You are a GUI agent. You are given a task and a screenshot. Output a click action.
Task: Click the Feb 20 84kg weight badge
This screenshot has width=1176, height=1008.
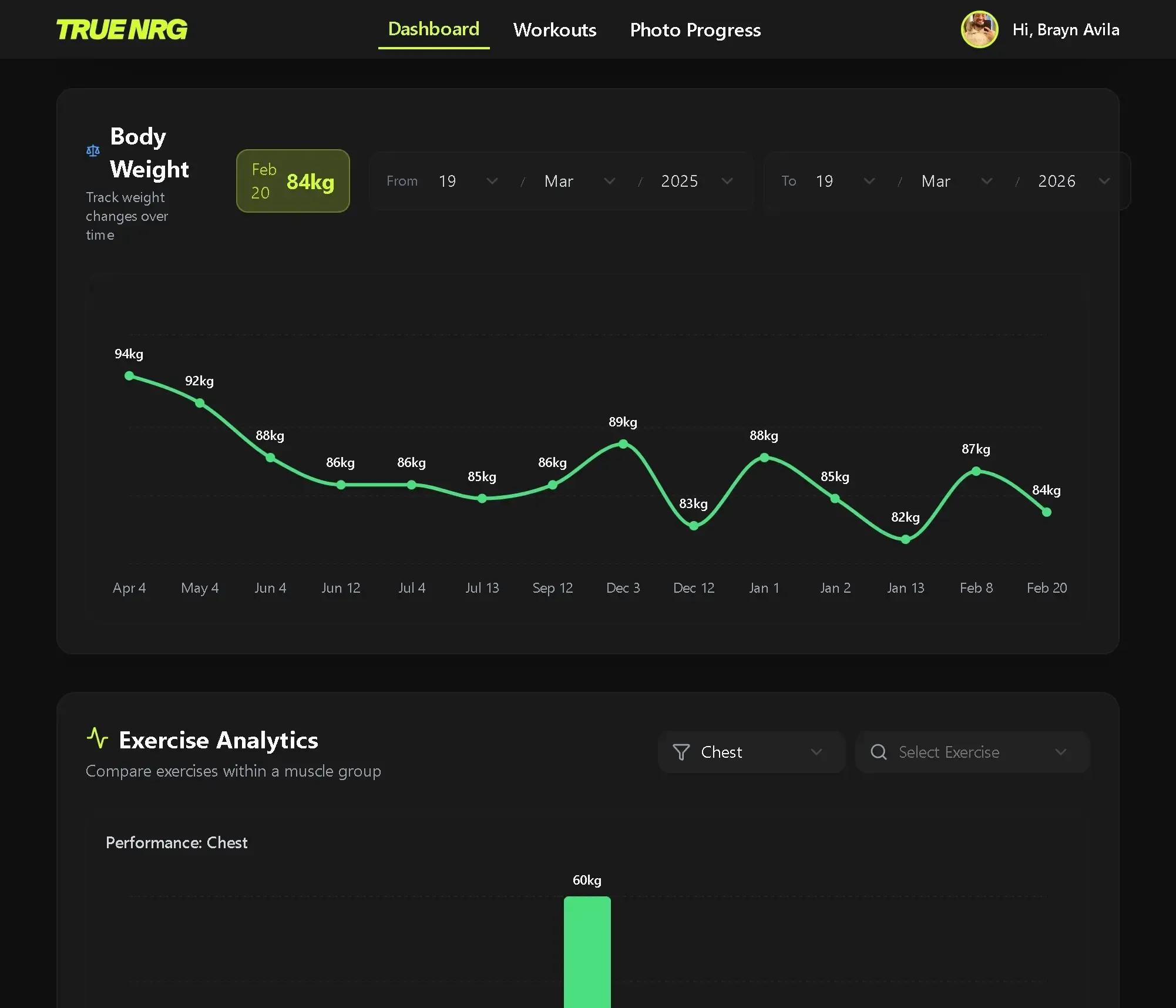click(x=293, y=181)
